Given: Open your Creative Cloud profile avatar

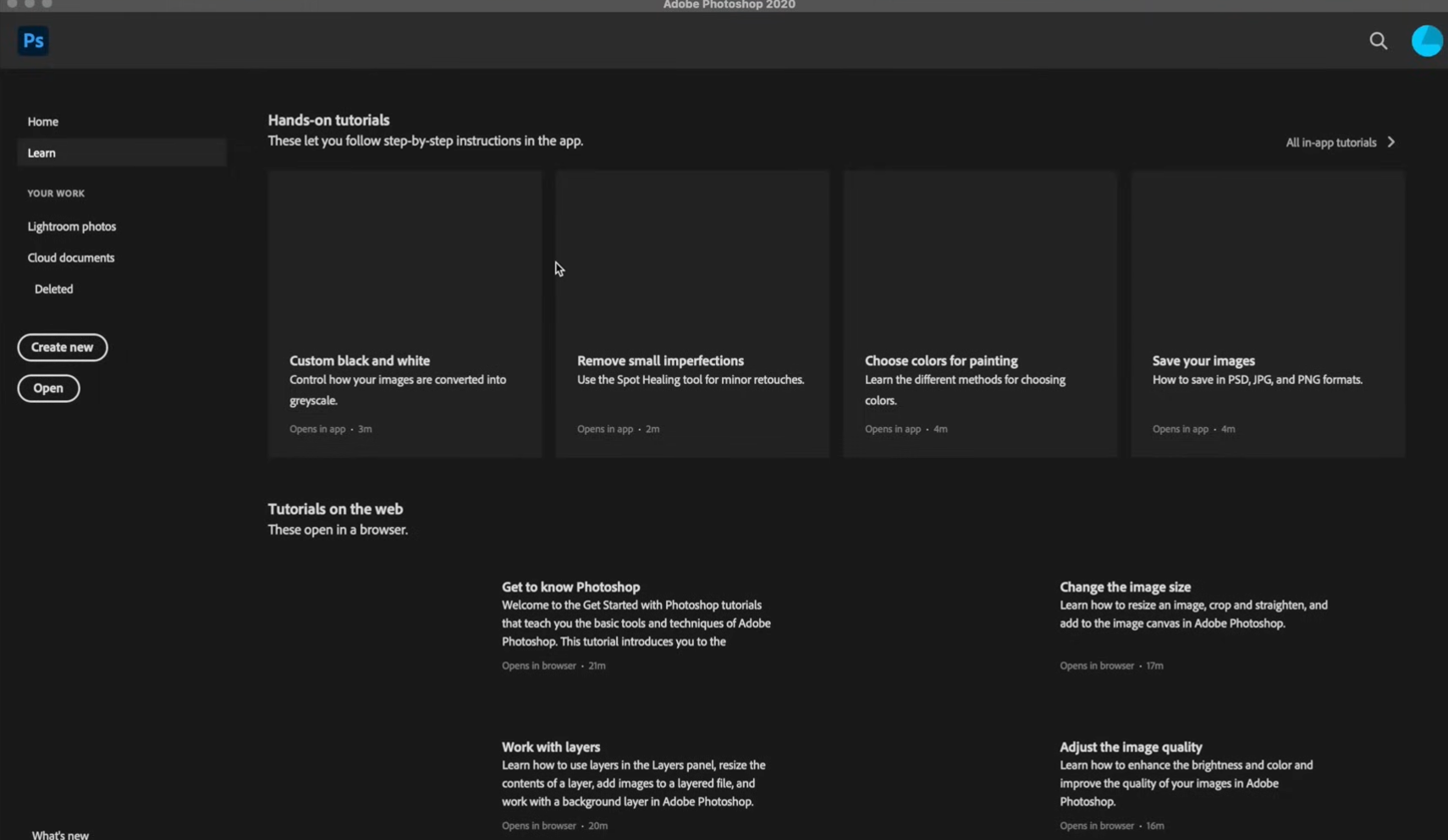Looking at the screenshot, I should (x=1427, y=40).
